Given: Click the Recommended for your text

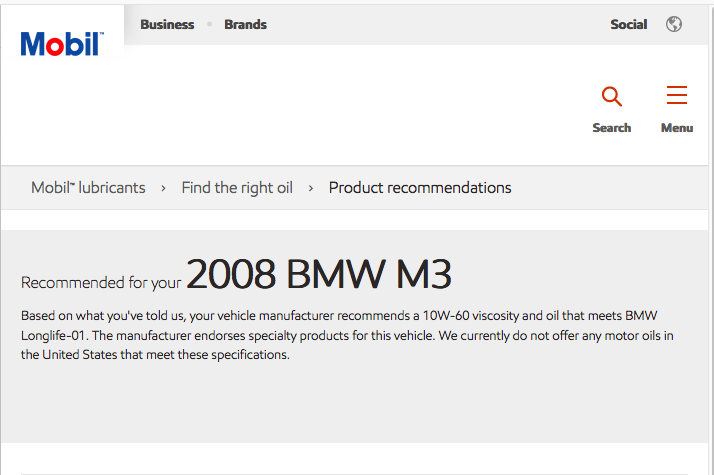Looking at the screenshot, I should pyautogui.click(x=101, y=283).
